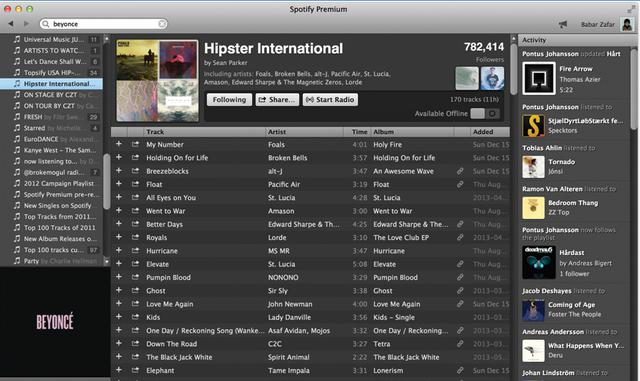
Task: Open notifications megaphone icon
Action: (x=563, y=25)
